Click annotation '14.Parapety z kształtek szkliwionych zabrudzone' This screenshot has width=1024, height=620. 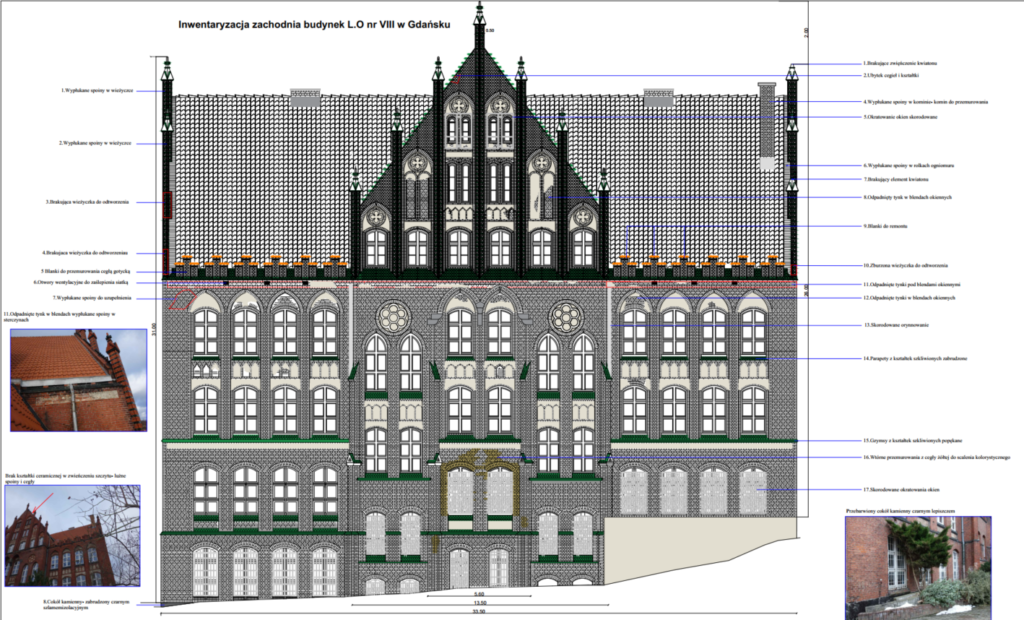(914, 358)
